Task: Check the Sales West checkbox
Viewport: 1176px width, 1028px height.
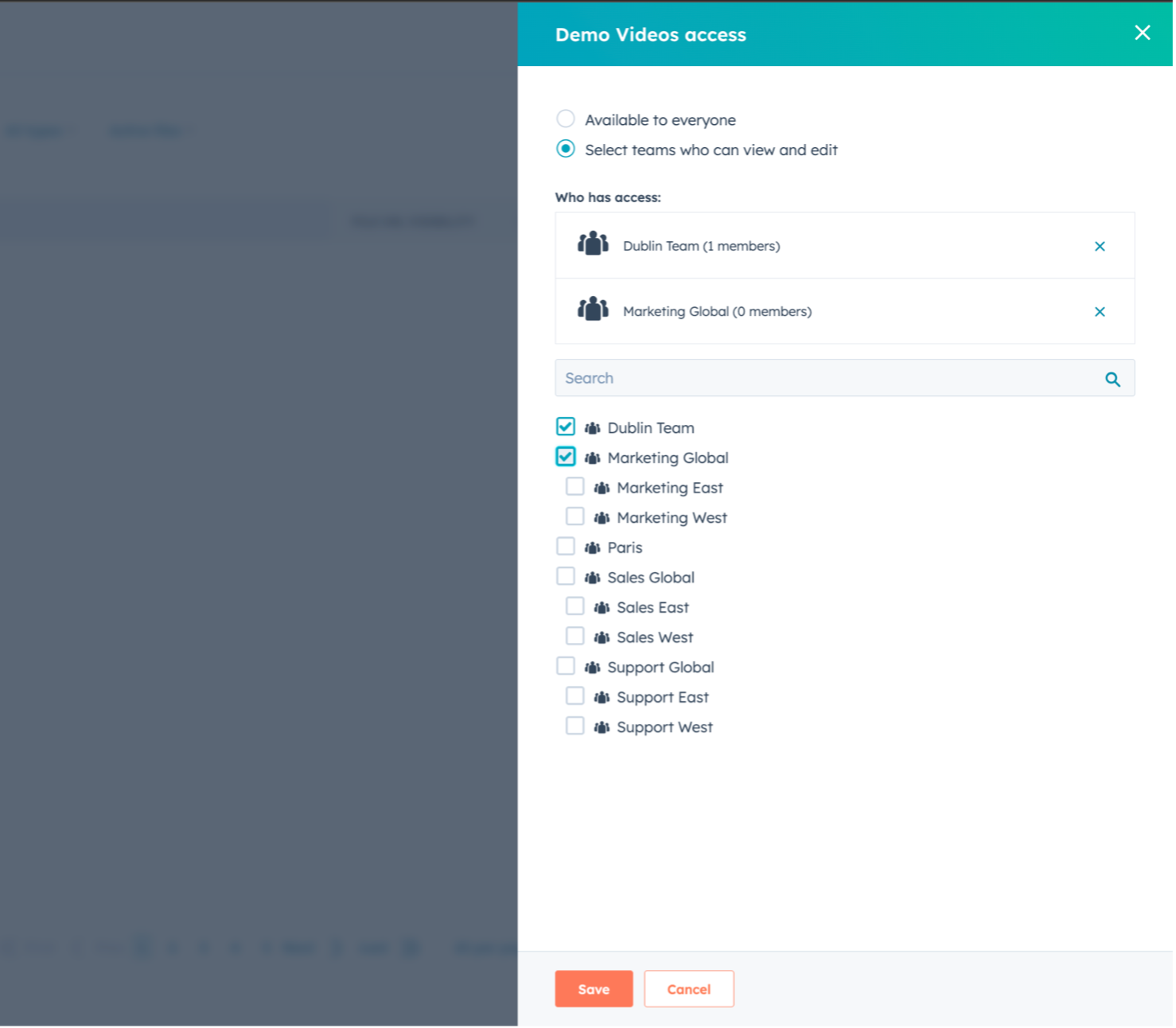Action: tap(576, 637)
